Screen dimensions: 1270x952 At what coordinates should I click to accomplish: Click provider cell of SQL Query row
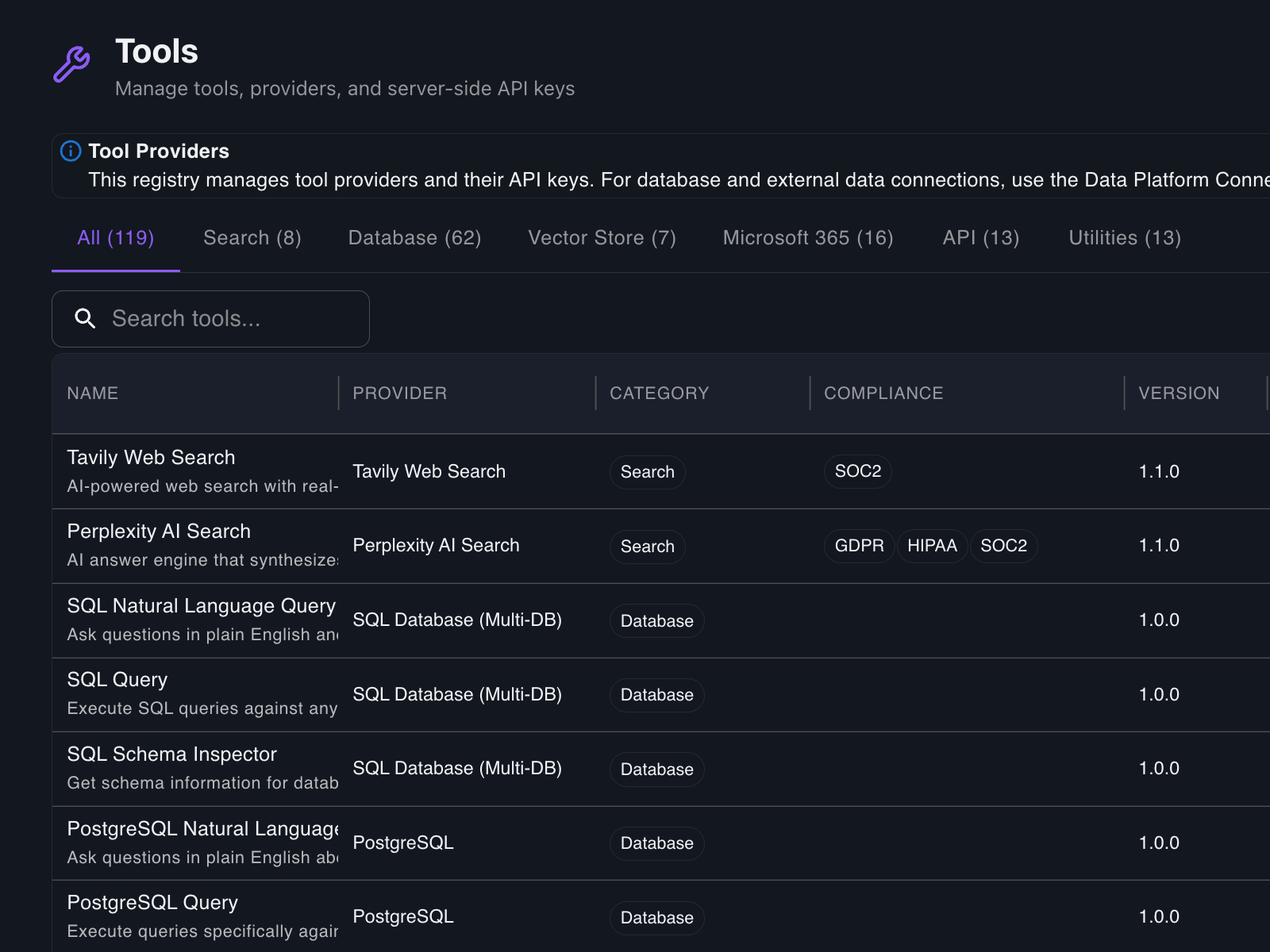tap(457, 694)
